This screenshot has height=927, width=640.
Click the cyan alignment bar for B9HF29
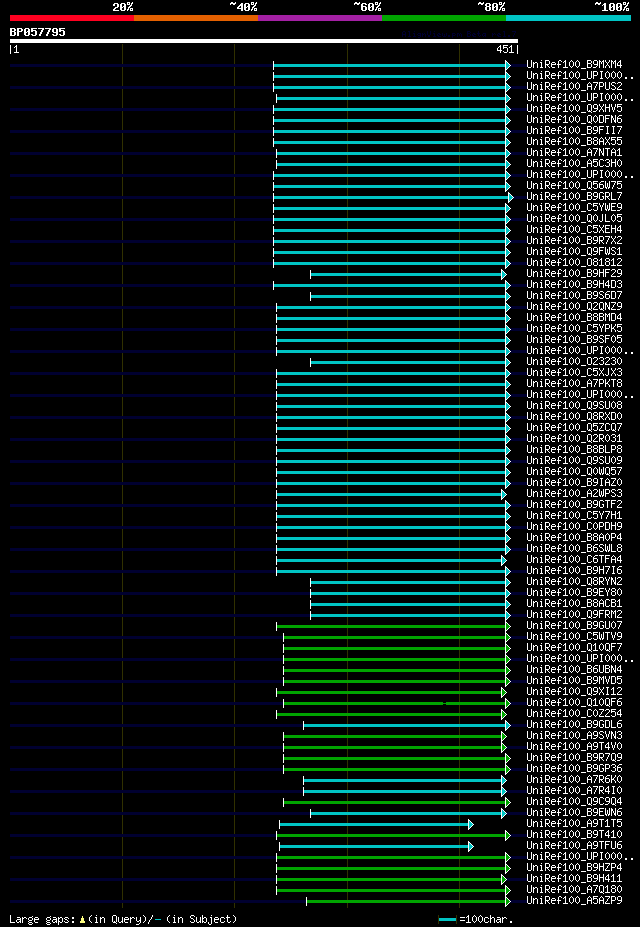coord(406,274)
